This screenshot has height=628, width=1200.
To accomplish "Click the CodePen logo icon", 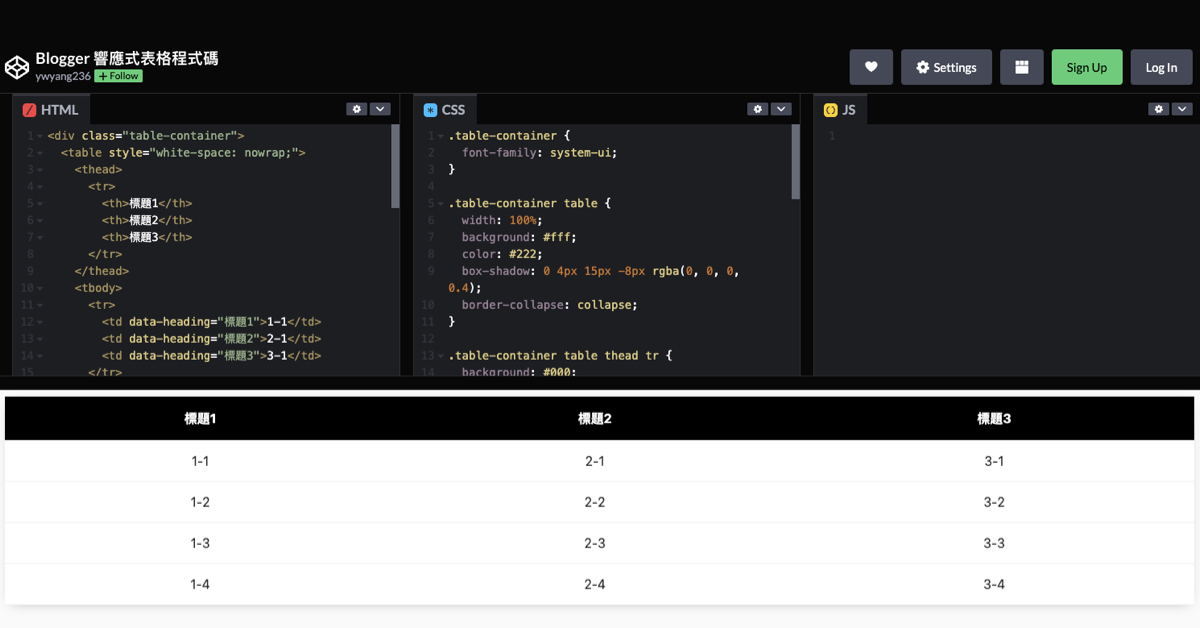I will [17, 67].
